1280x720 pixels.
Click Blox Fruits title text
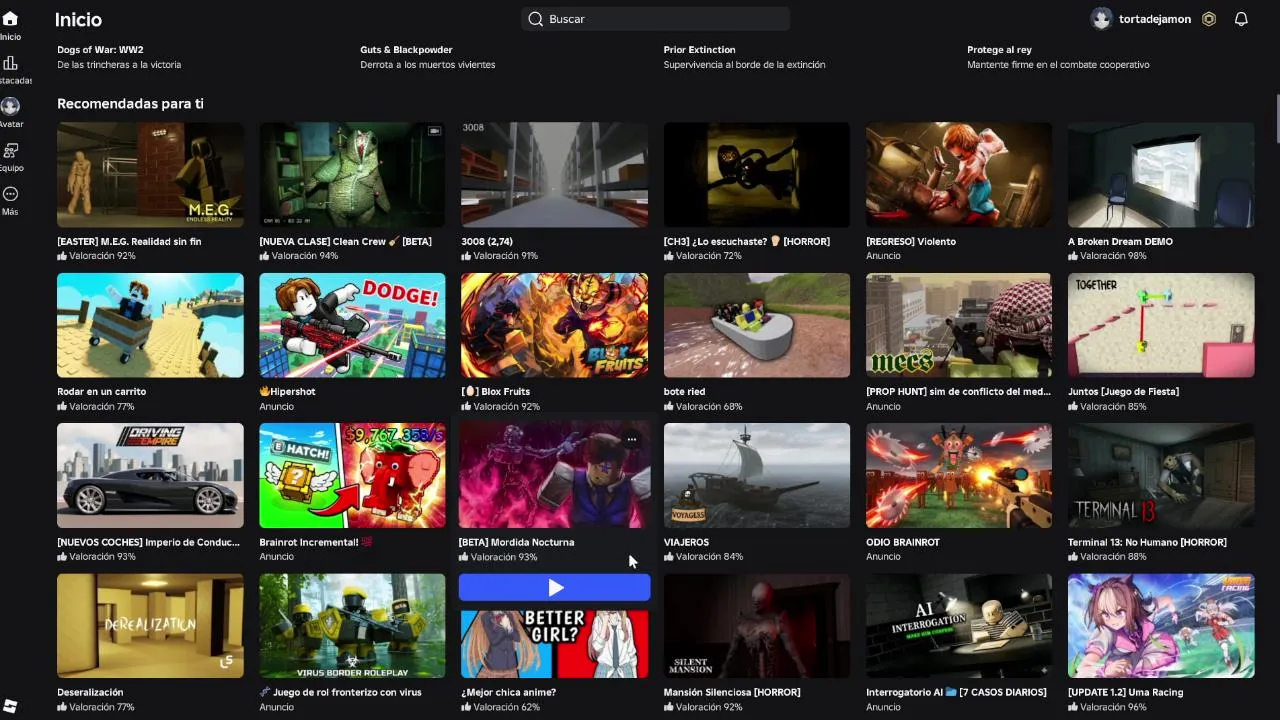tap(495, 391)
